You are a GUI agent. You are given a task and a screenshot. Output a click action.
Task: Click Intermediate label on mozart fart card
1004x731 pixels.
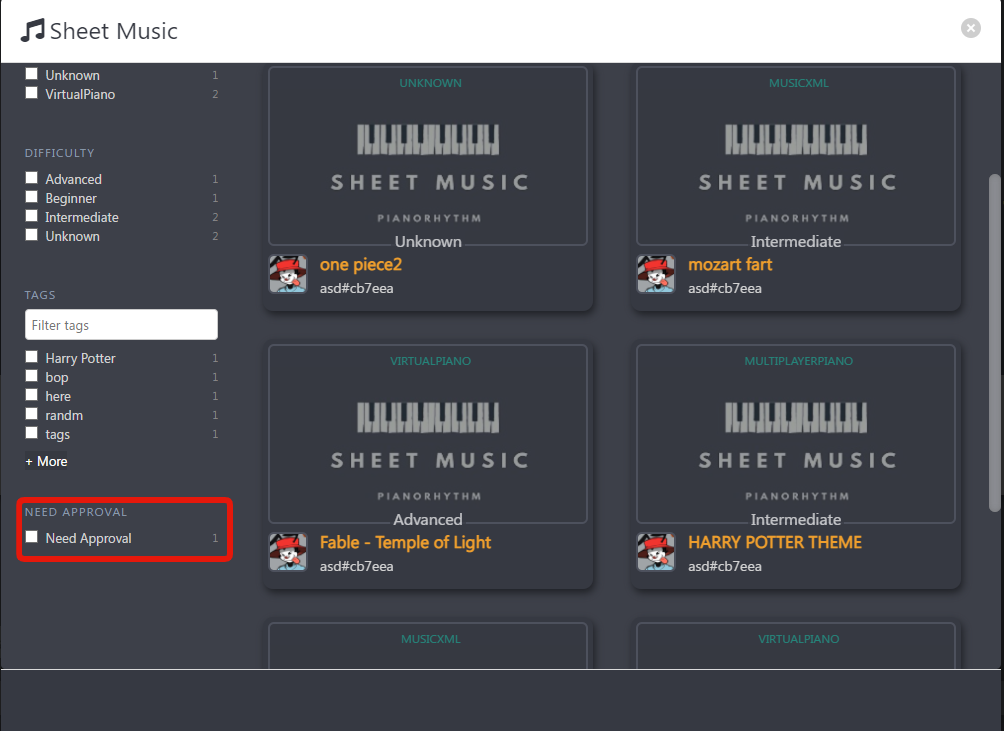(x=796, y=241)
